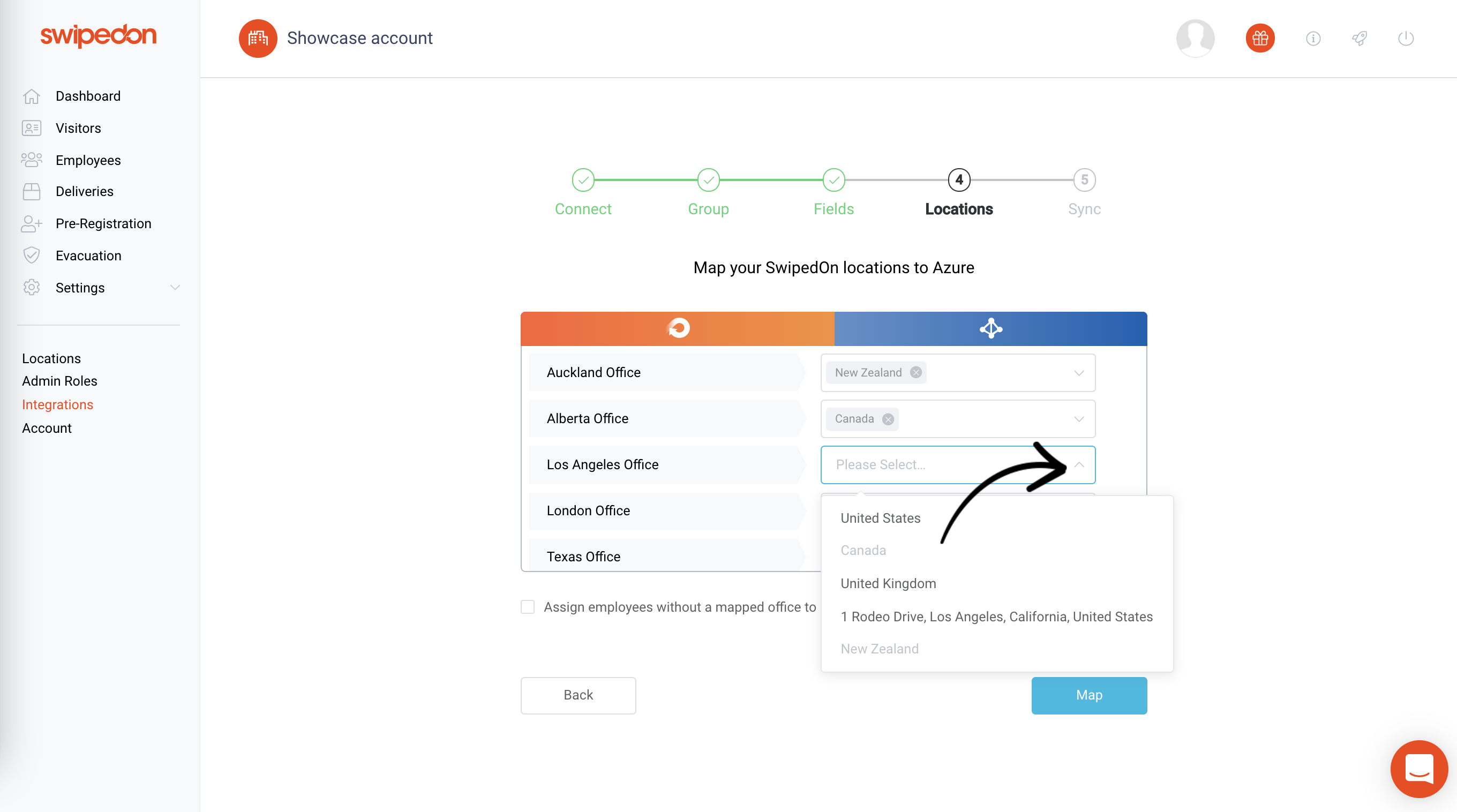Click step 4 Locations circle
Viewport: 1457px width, 812px height.
[959, 181]
